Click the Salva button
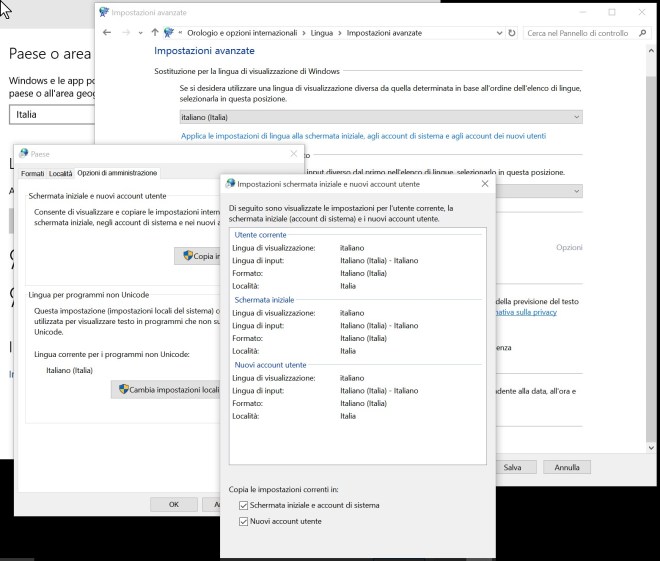 (x=516, y=467)
